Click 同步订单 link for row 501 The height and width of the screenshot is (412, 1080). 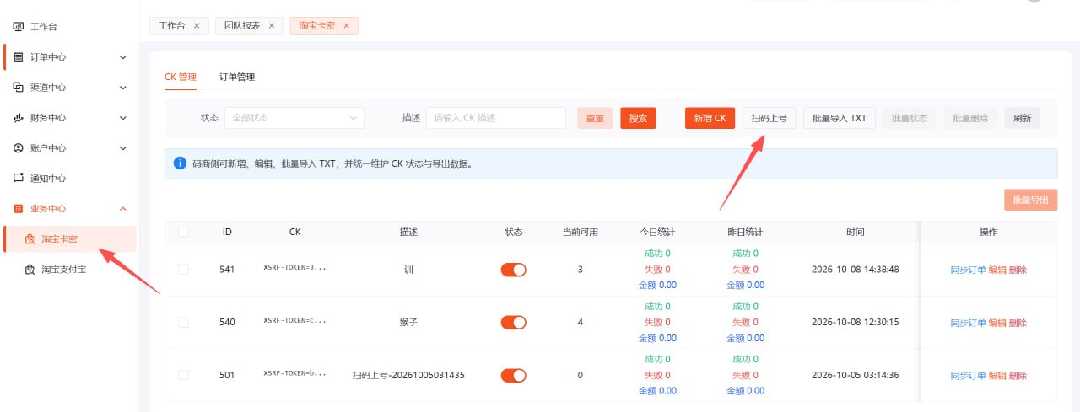point(968,375)
